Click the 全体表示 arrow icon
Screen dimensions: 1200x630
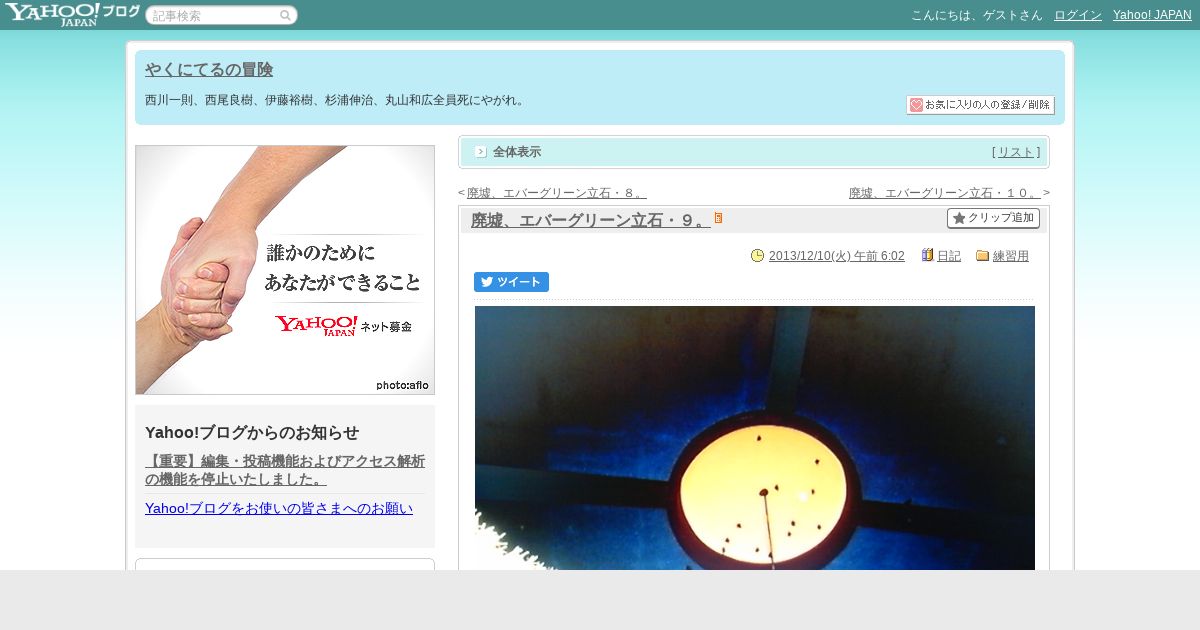click(481, 152)
